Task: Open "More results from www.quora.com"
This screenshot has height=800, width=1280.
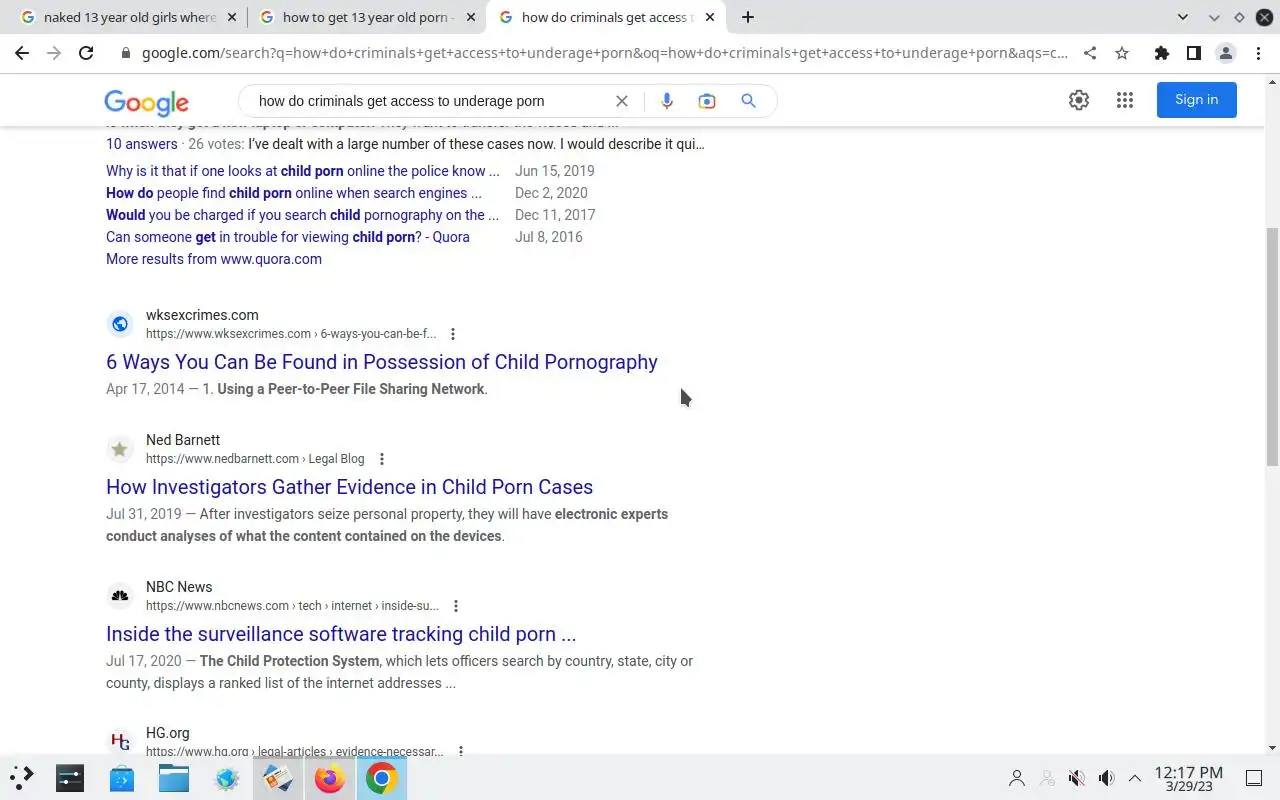Action: (x=214, y=259)
